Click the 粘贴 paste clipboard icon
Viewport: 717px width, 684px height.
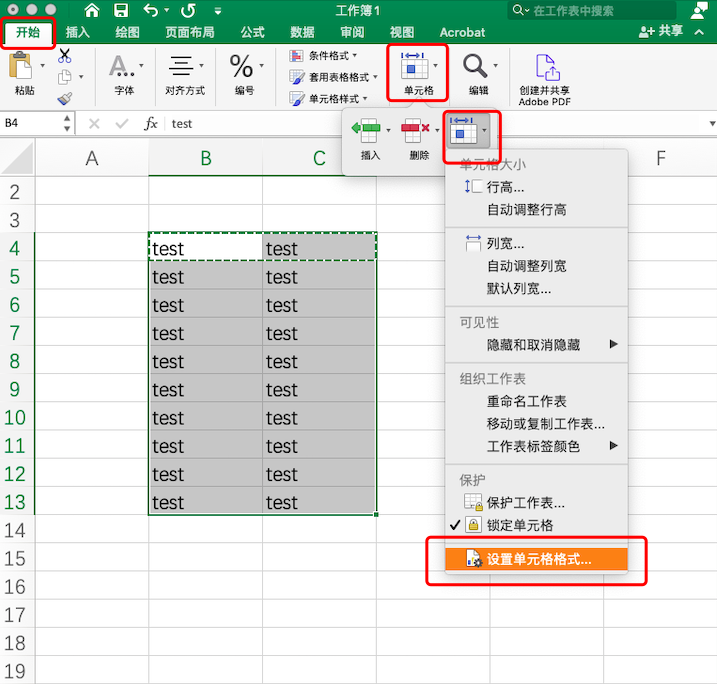point(20,65)
